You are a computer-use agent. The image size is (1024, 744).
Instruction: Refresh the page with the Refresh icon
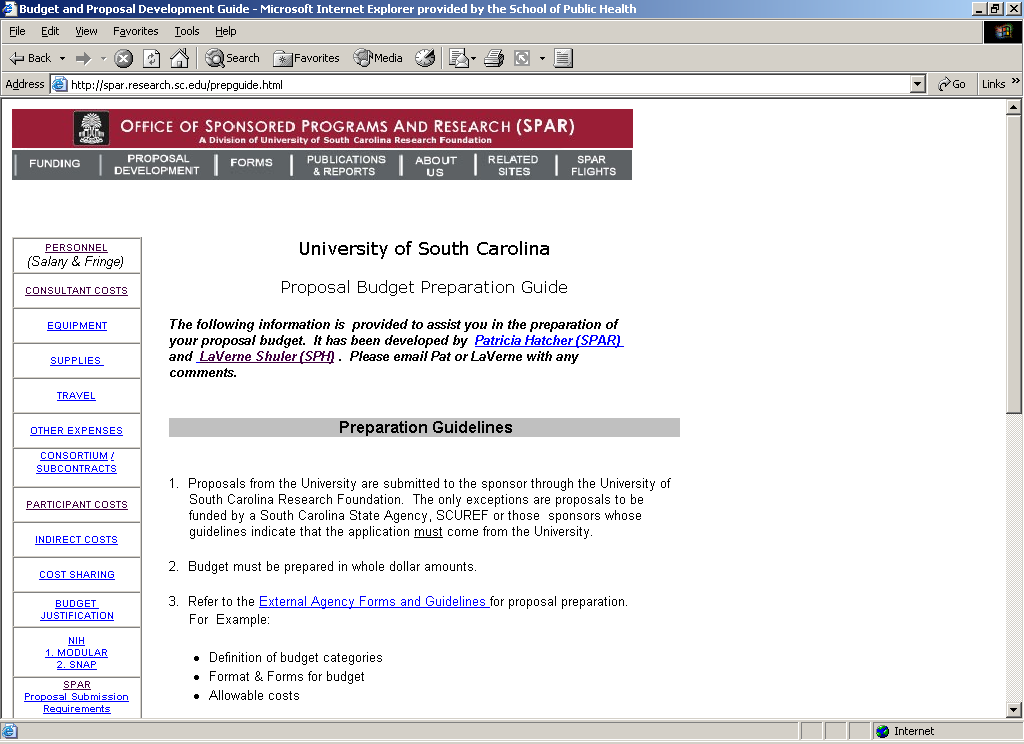[152, 59]
